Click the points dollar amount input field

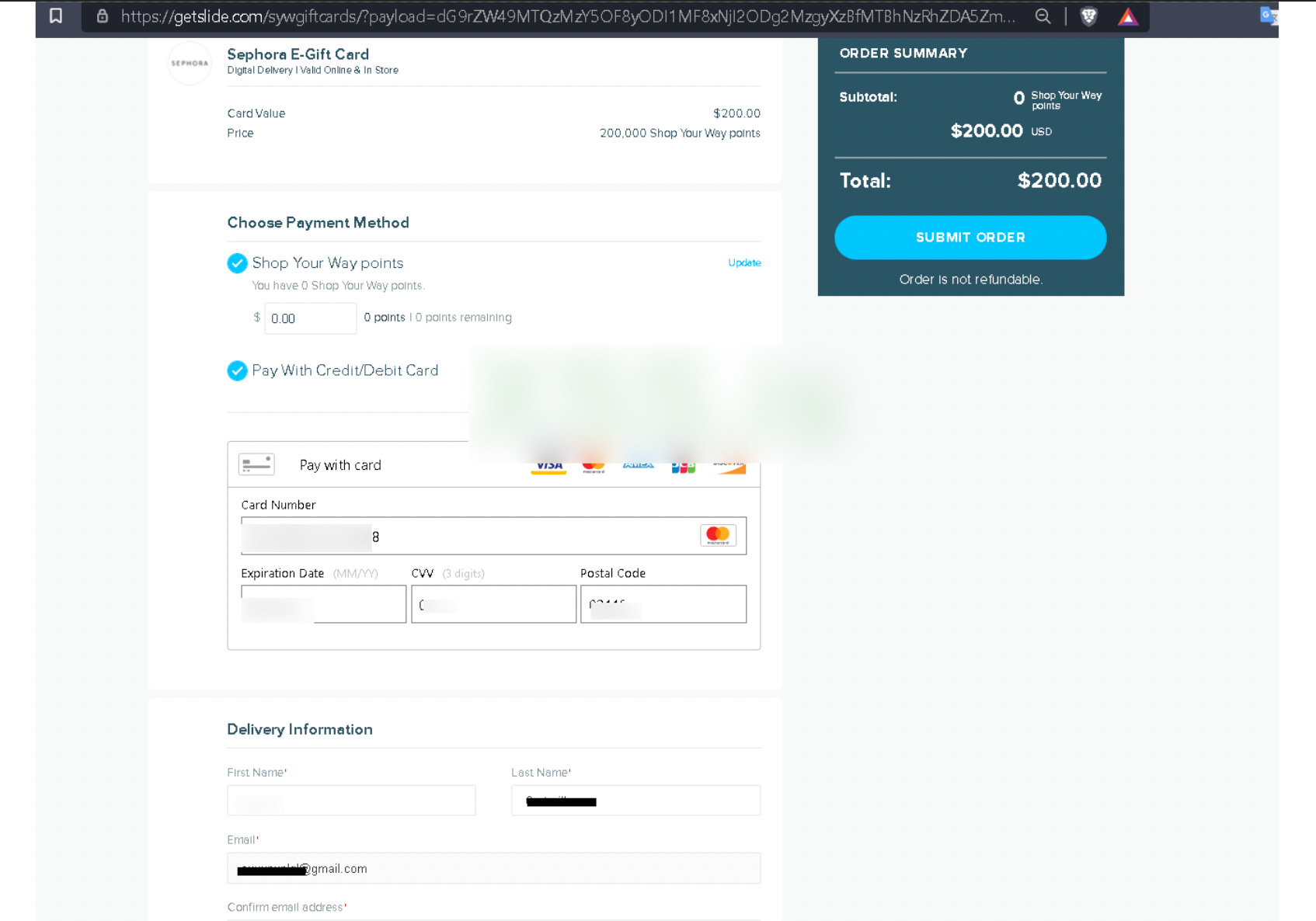pos(311,318)
